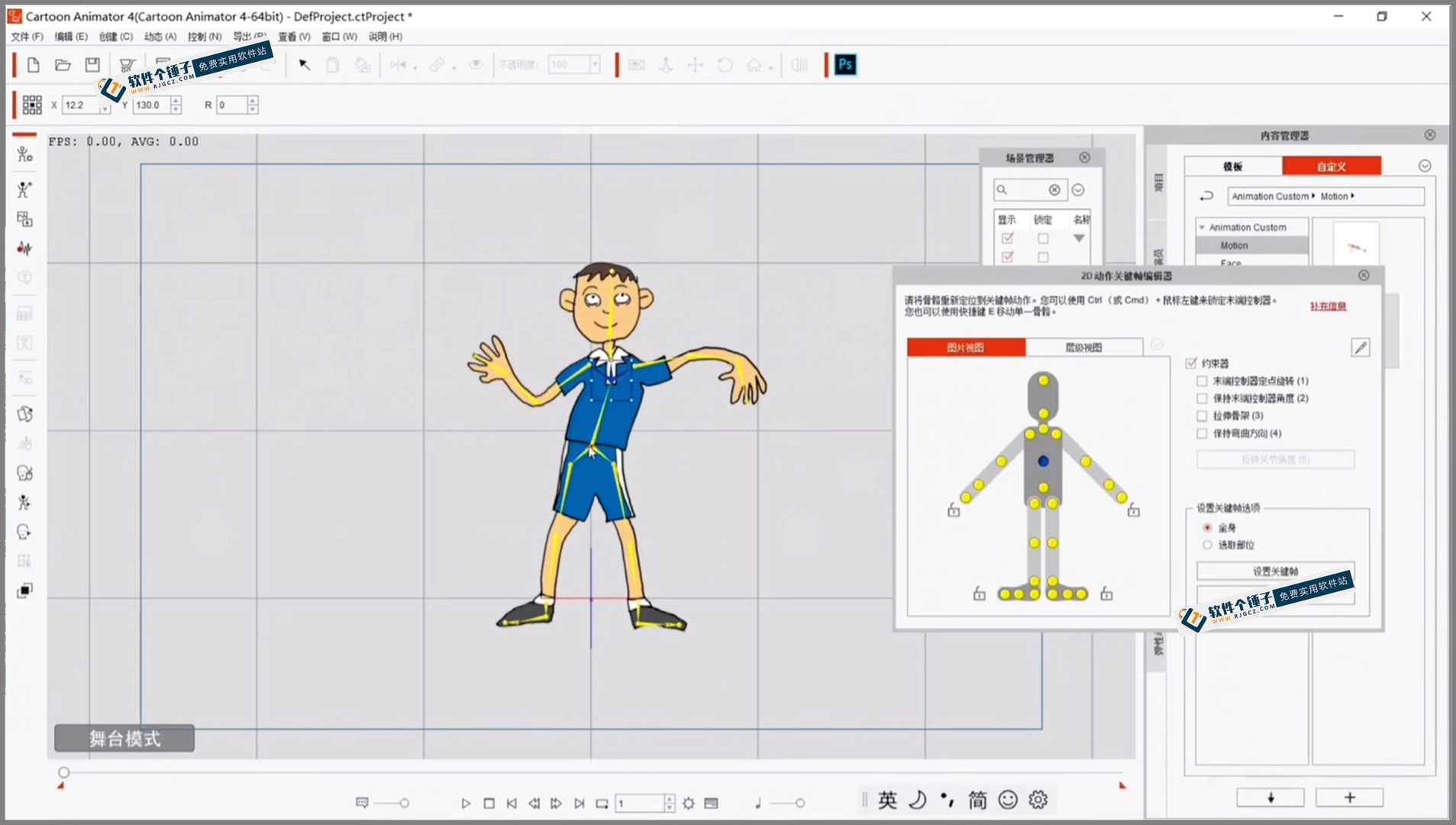Screen dimensions: 1456x825
Task: Launch Photoshop via the Ps icon
Action: [x=845, y=65]
